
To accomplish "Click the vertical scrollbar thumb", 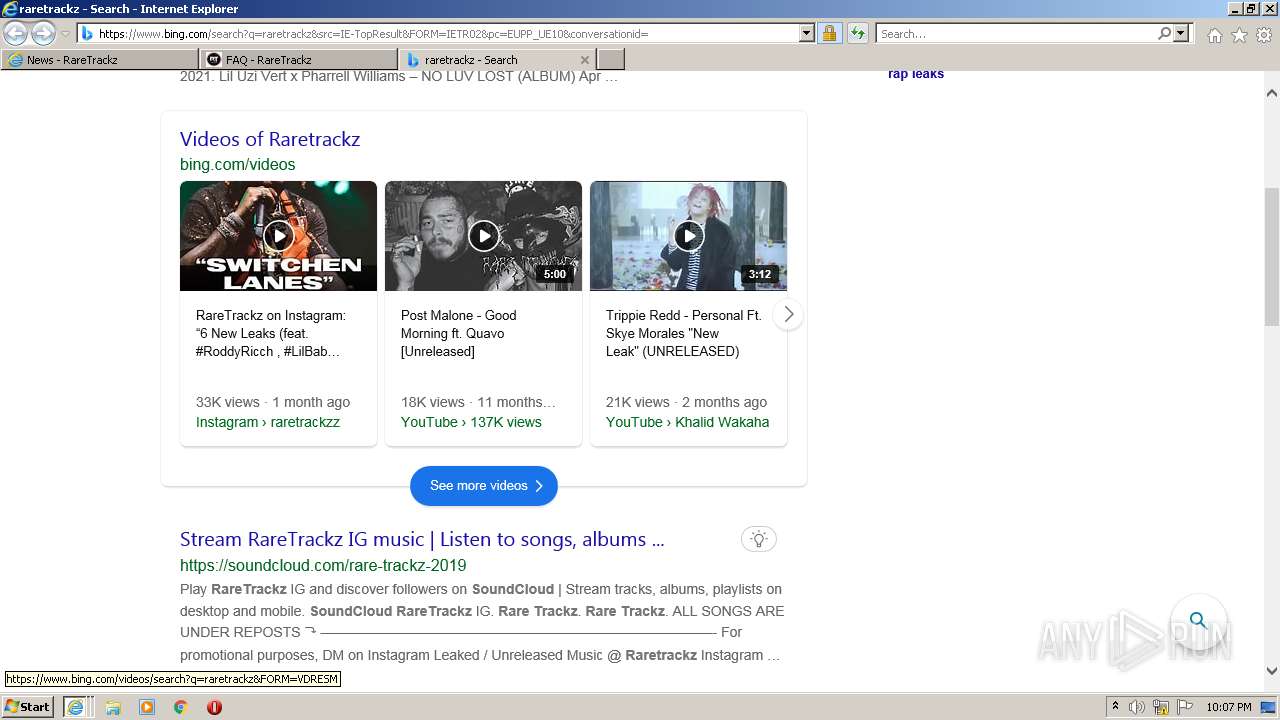I will (1272, 256).
